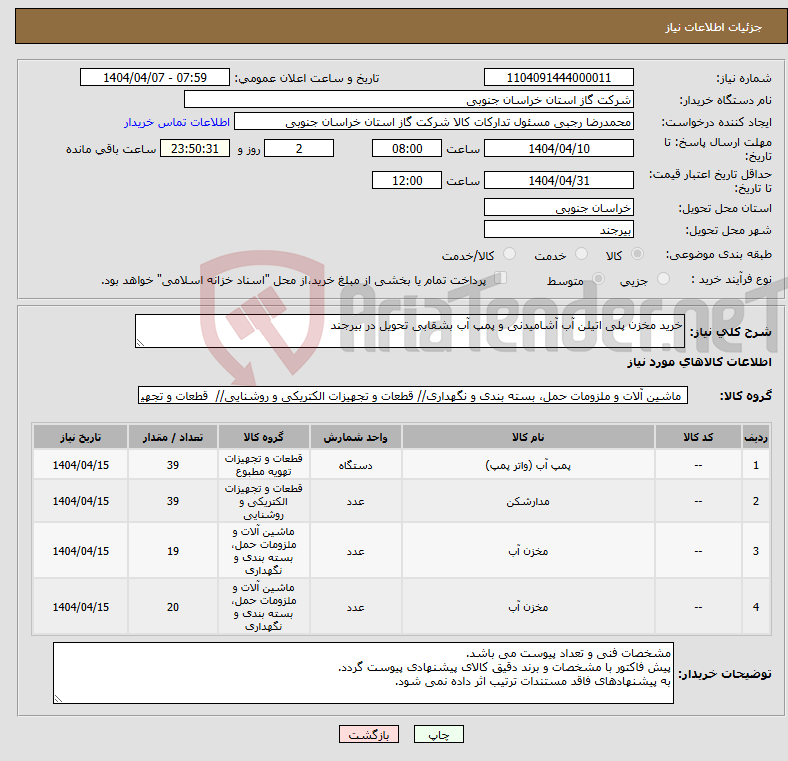Click the تاریخ نیاز column header

coord(80,437)
